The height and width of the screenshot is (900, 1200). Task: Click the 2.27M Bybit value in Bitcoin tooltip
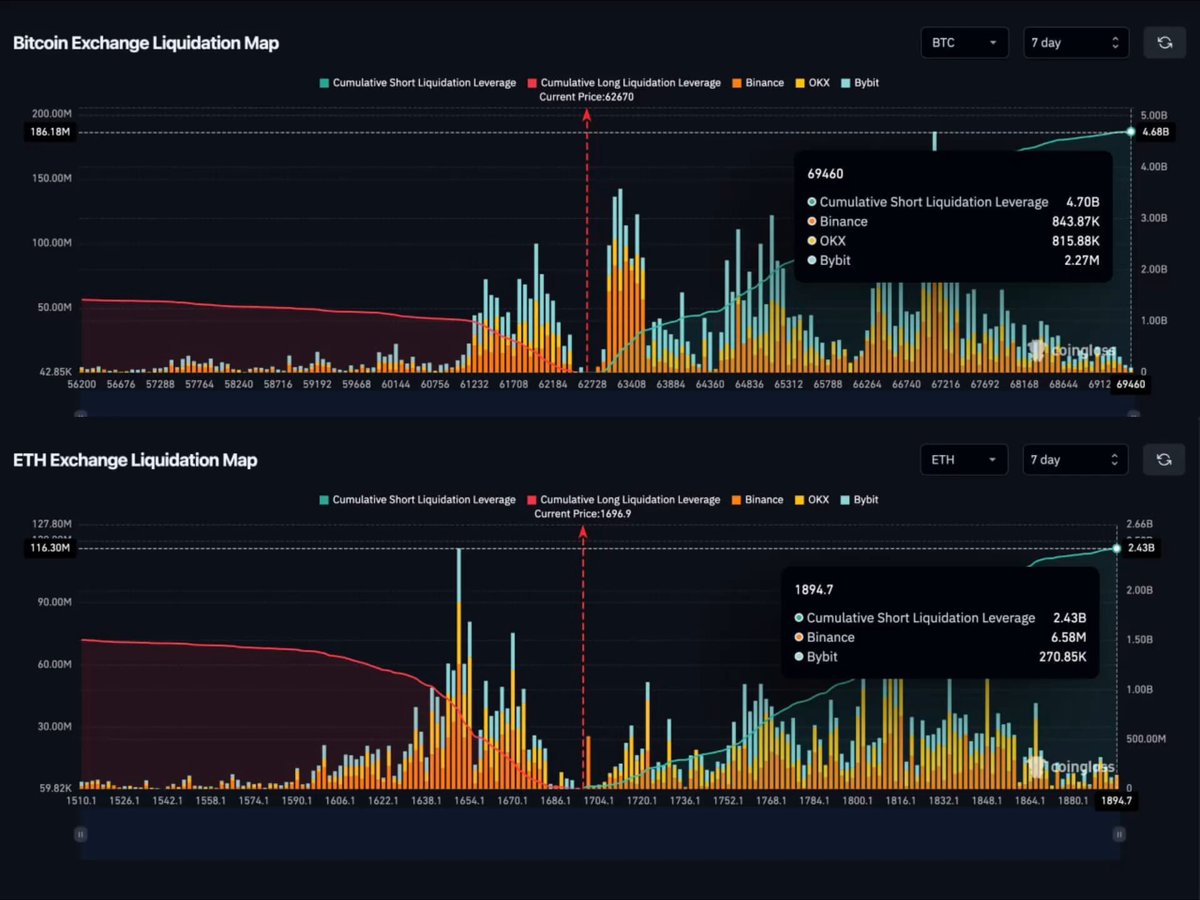(x=1081, y=260)
